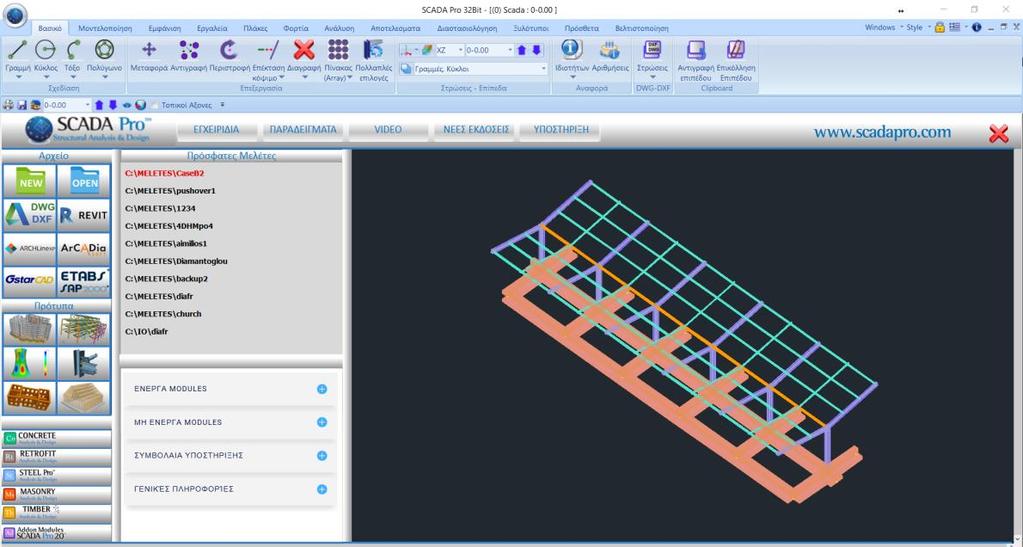Click the ΠΑΡΑΔΕΙΓΜΑΤΑ button
This screenshot has height=547, width=1023.
[x=303, y=130]
